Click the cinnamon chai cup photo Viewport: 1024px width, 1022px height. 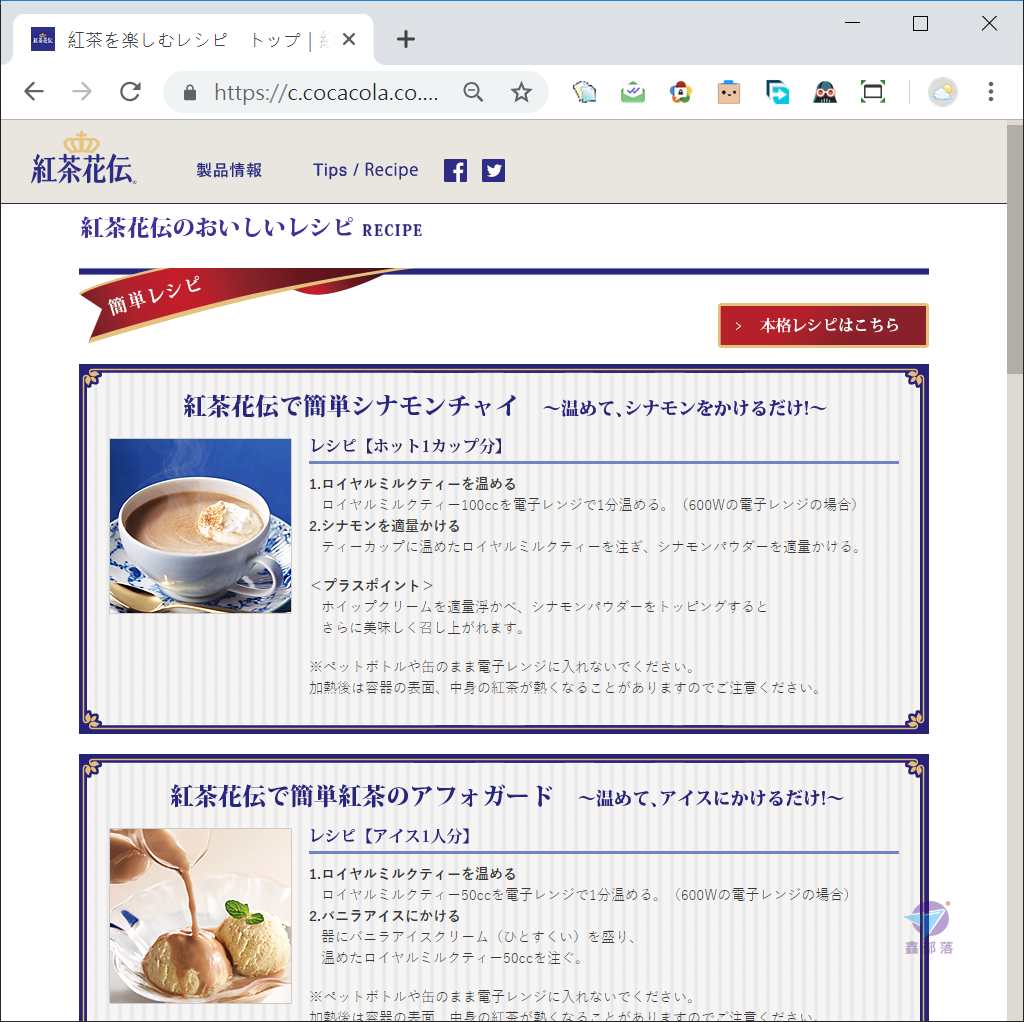pos(200,526)
